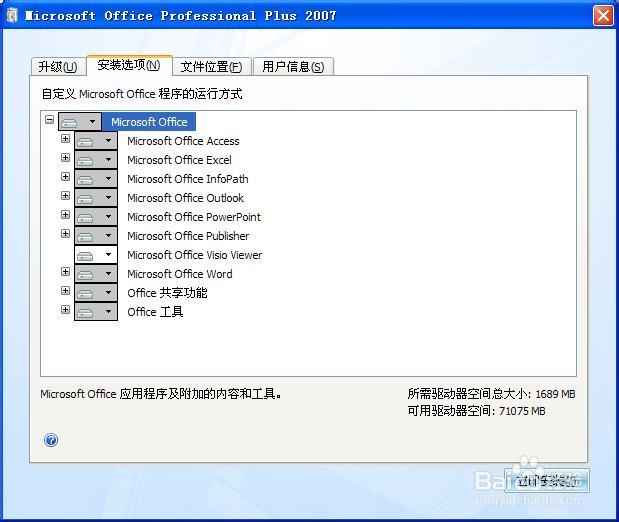This screenshot has width=619, height=522.
Task: Click the heading 自定义 Microsoft Office 程序的运行方式
Action: pos(142,94)
